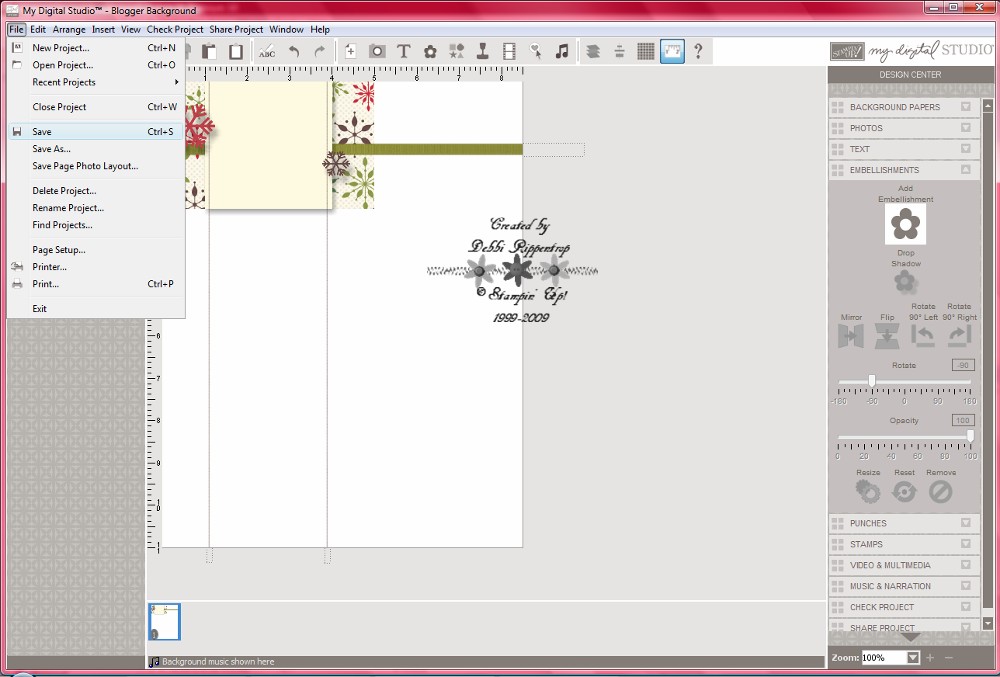This screenshot has height=677, width=1000.
Task: Click the help question mark icon
Action: [x=698, y=52]
